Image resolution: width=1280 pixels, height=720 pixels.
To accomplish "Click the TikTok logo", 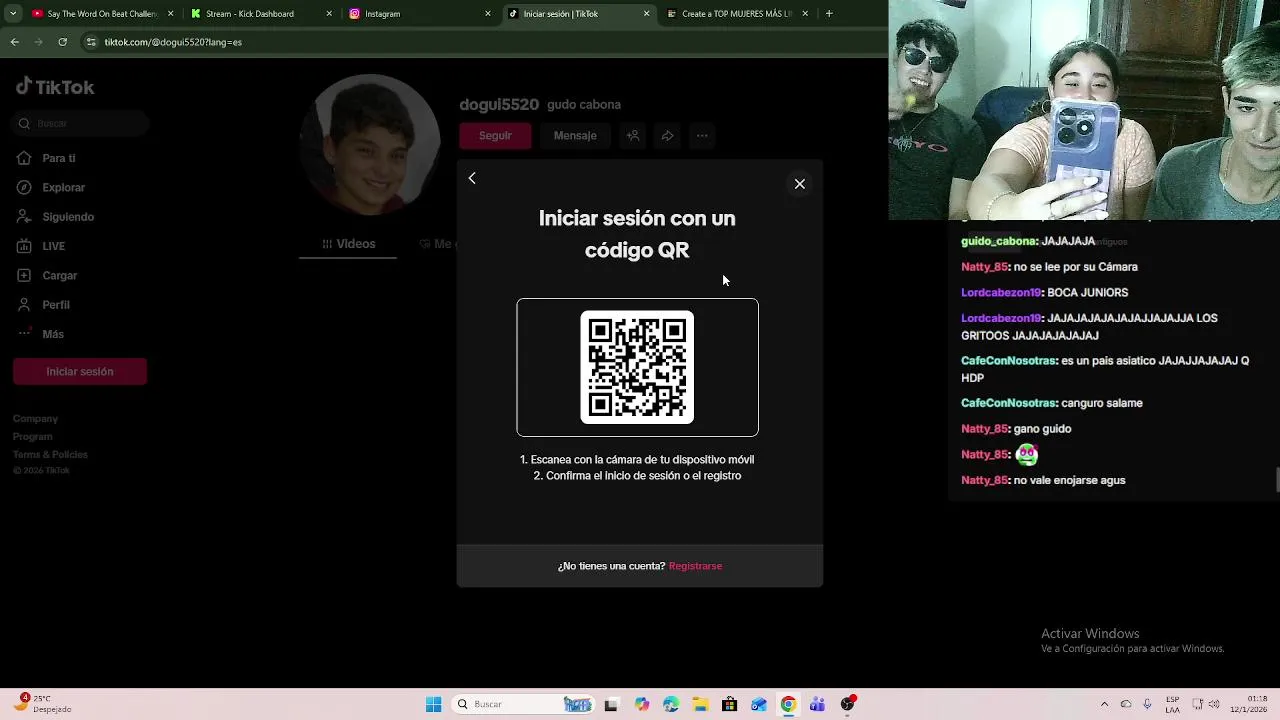I will [x=55, y=87].
